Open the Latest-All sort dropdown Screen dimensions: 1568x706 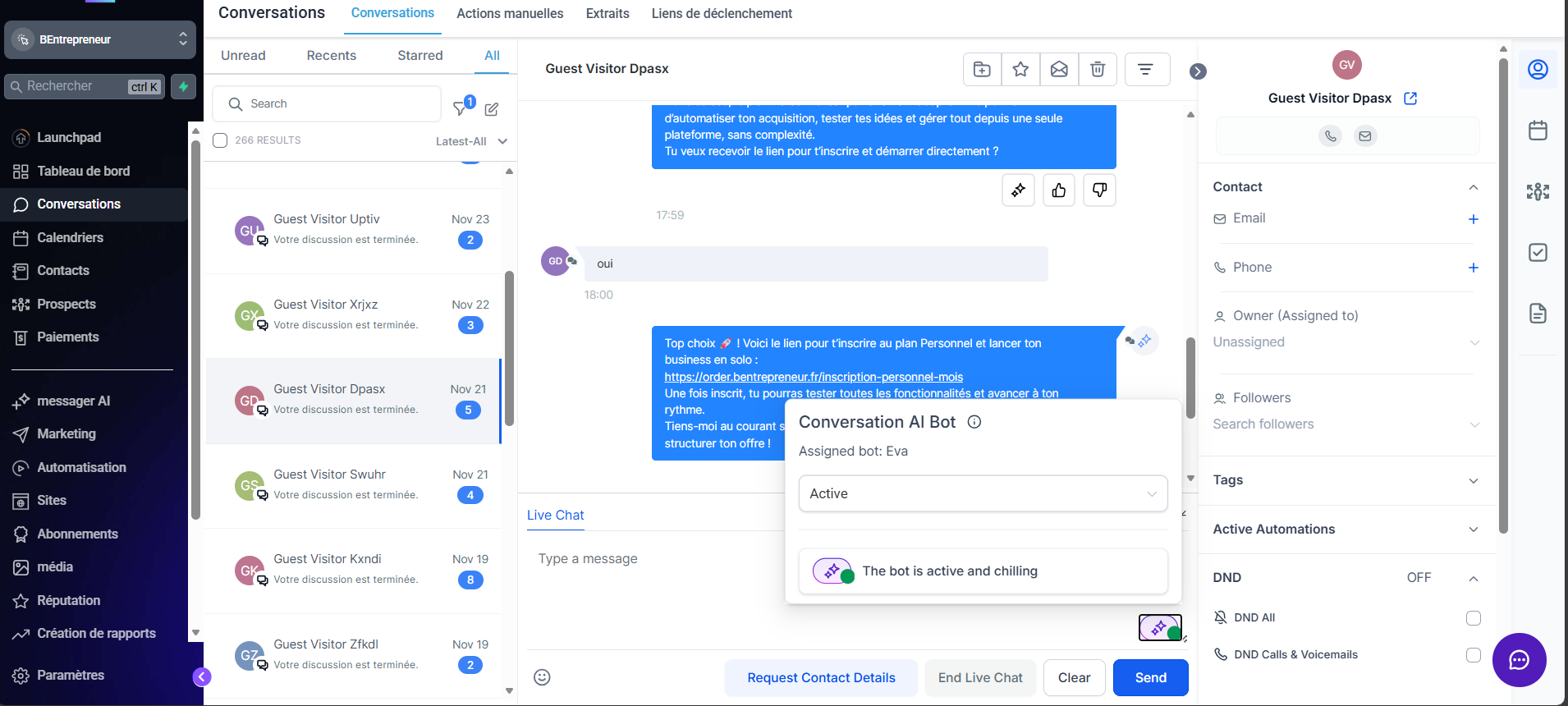pos(471,141)
